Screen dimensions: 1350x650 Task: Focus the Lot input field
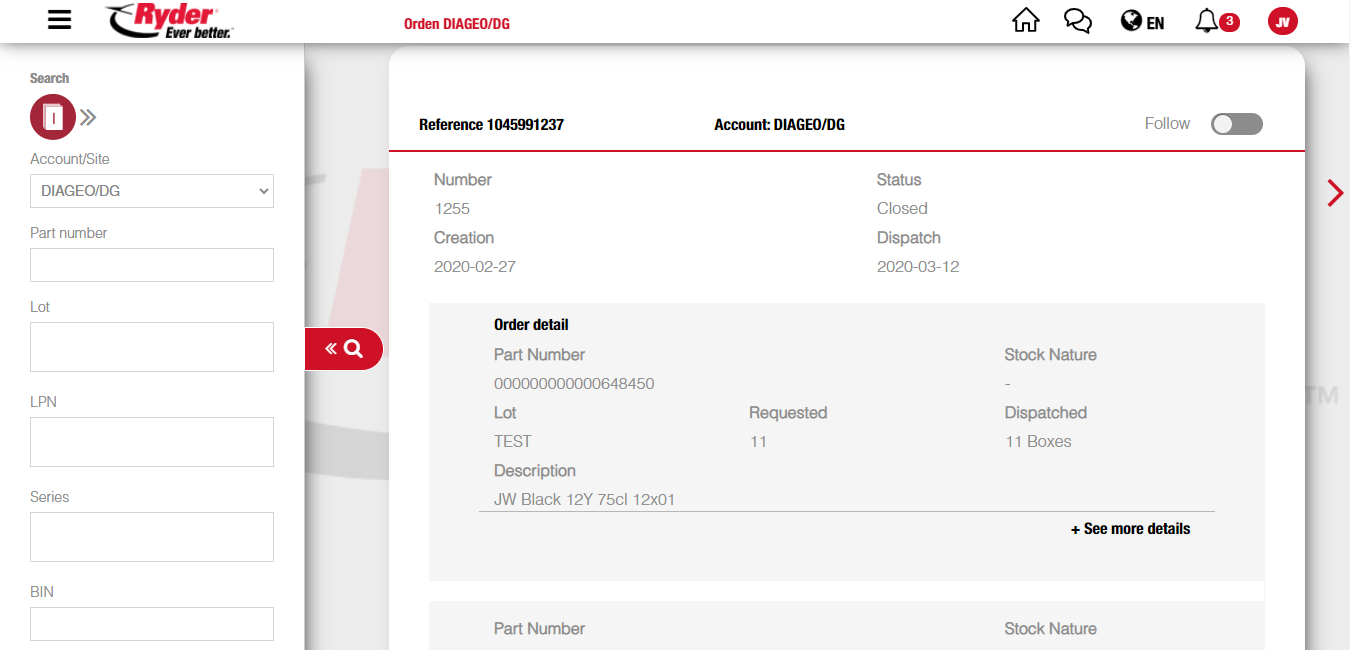[x=152, y=347]
